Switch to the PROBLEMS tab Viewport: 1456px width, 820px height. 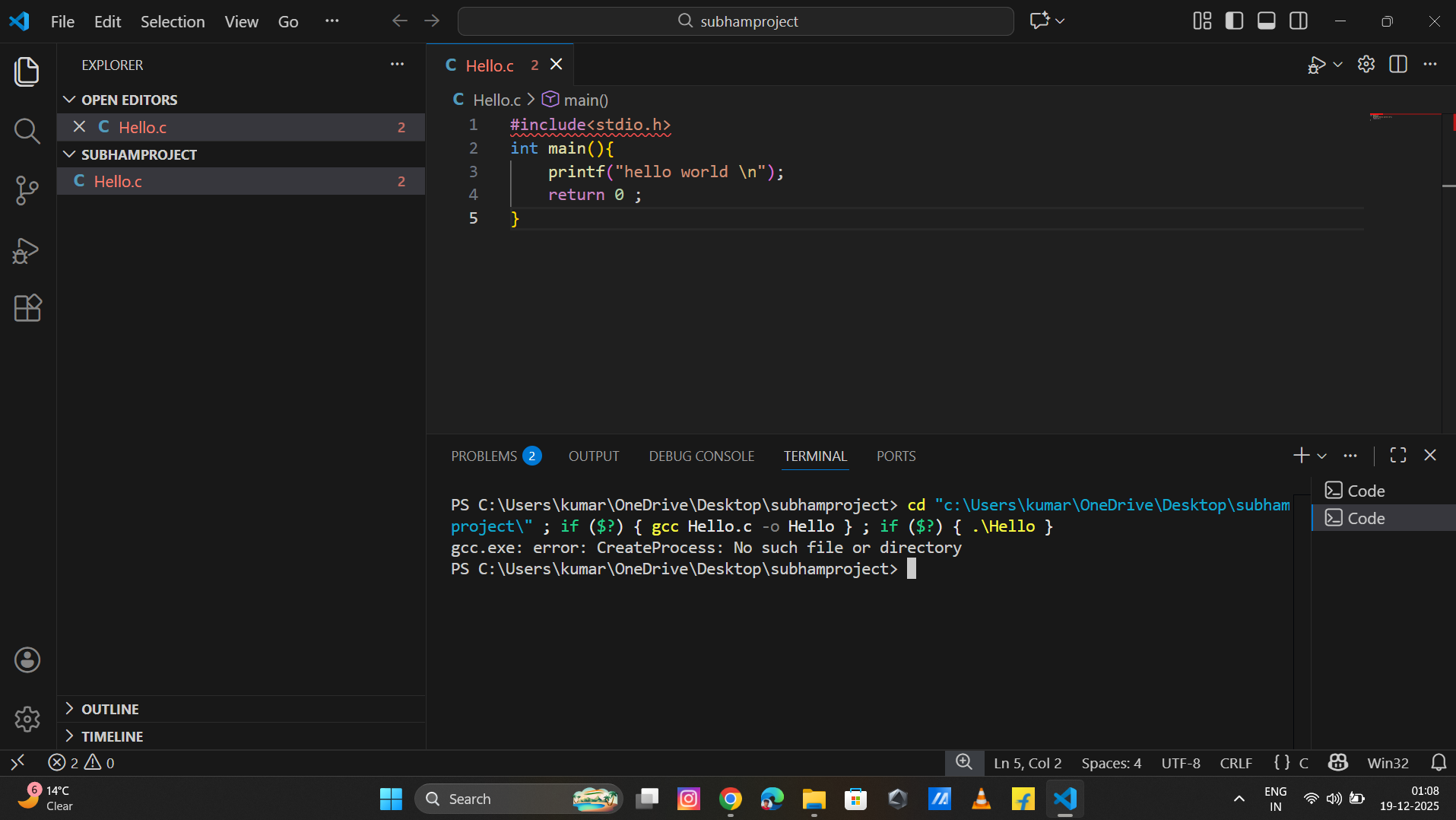484,456
